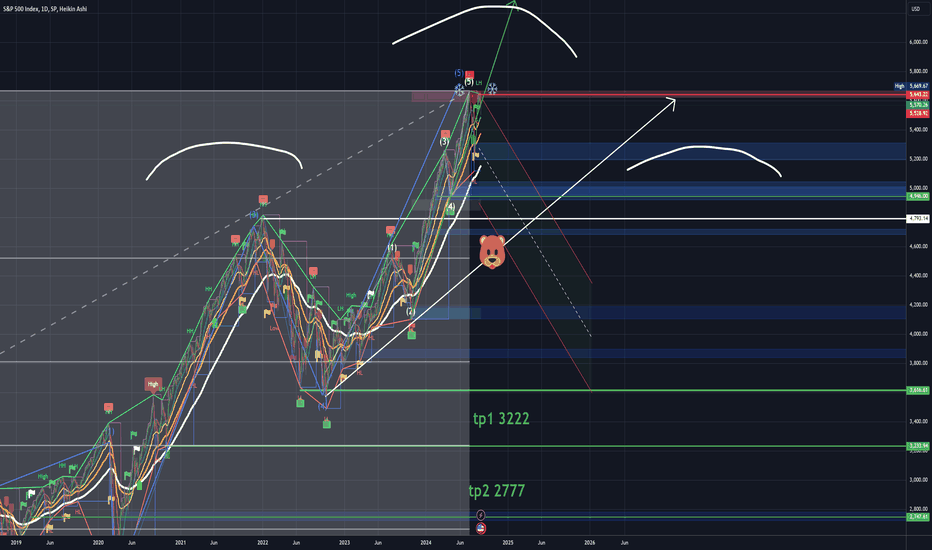Click the US flag economic event icon
This screenshot has width=932, height=550.
coord(481,527)
